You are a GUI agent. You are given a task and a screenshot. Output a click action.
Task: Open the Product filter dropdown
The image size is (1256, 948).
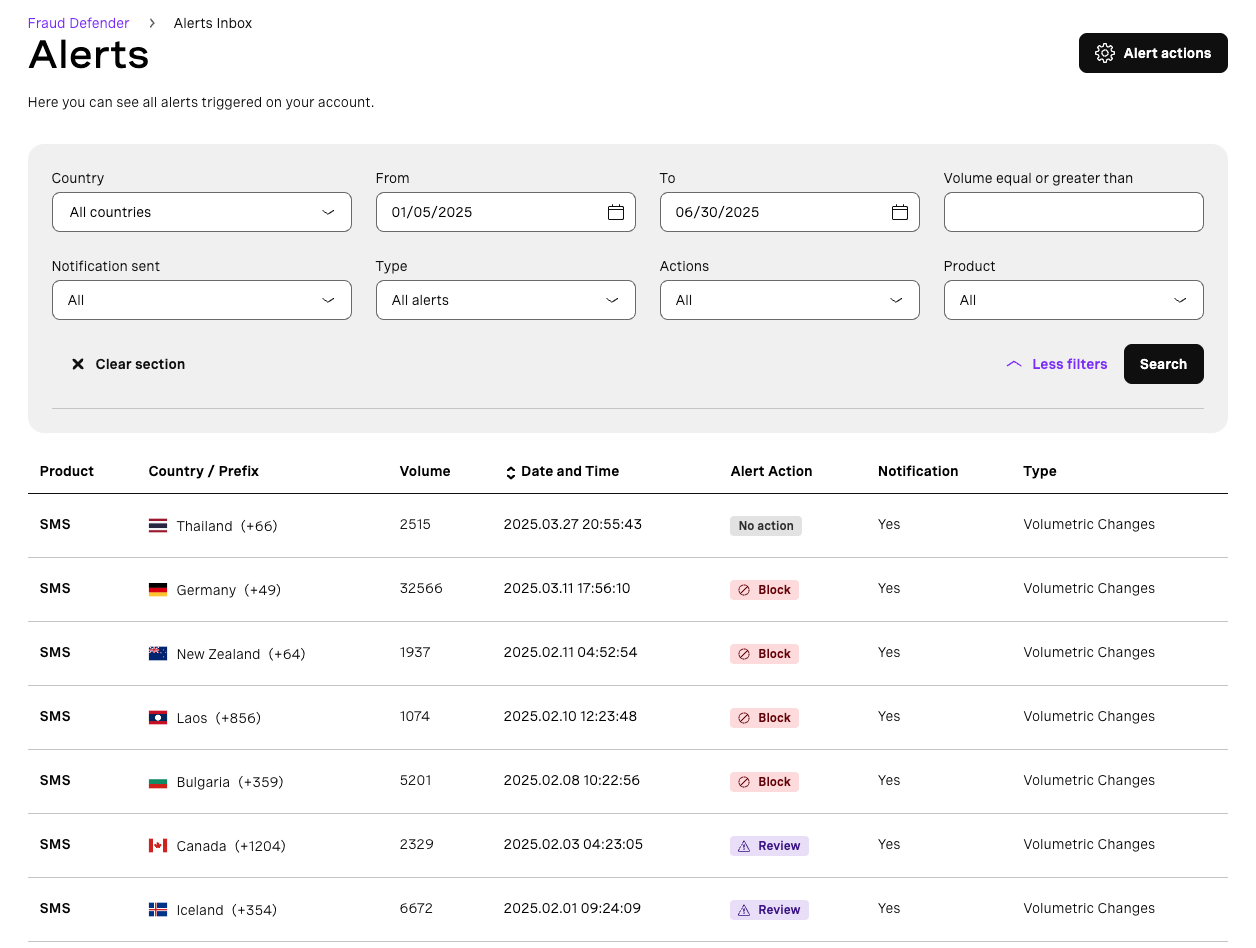coord(1074,300)
